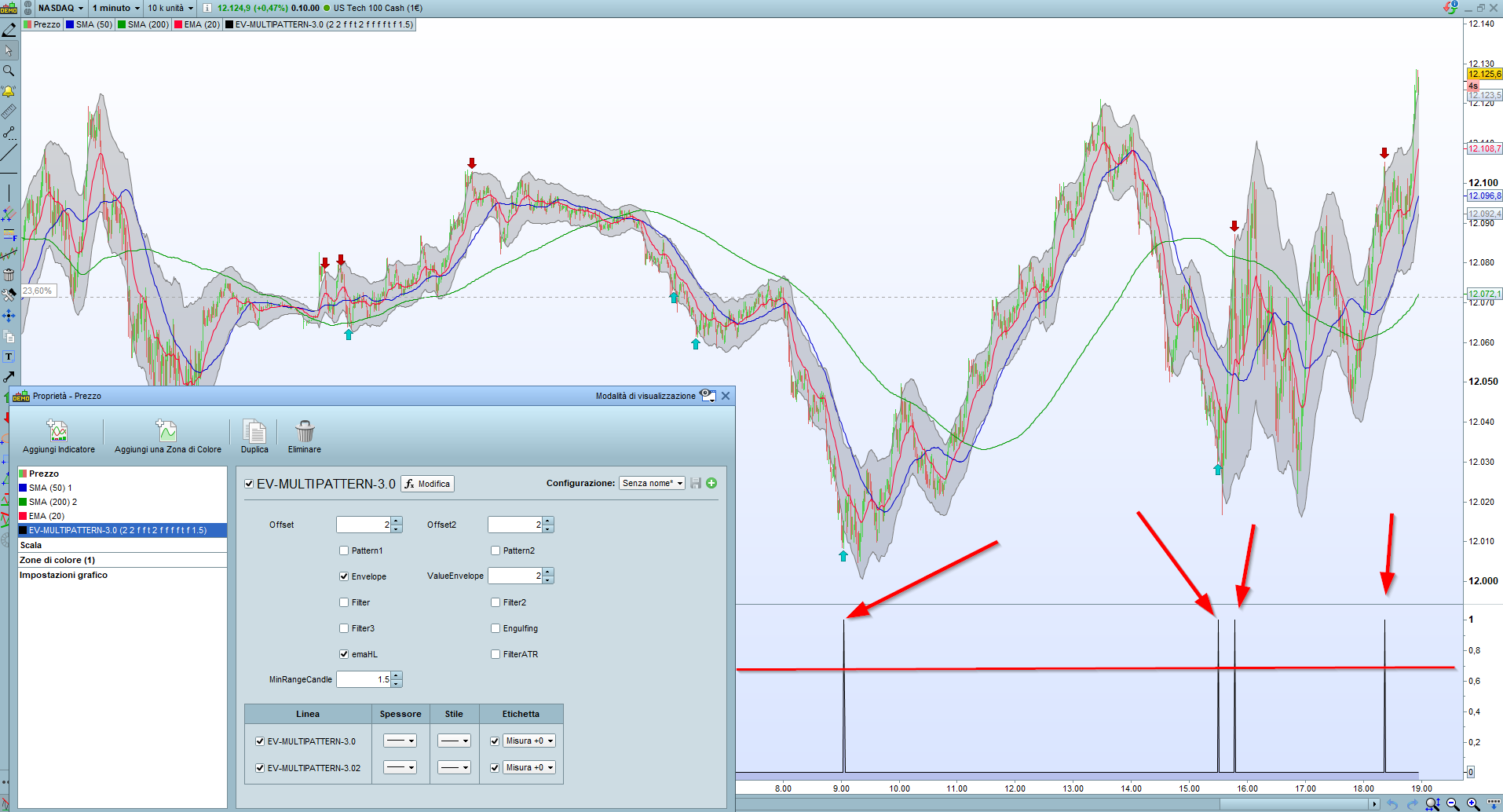Click Aggiungi una Zona di Colore icon
The height and width of the screenshot is (812, 1503).
click(167, 431)
